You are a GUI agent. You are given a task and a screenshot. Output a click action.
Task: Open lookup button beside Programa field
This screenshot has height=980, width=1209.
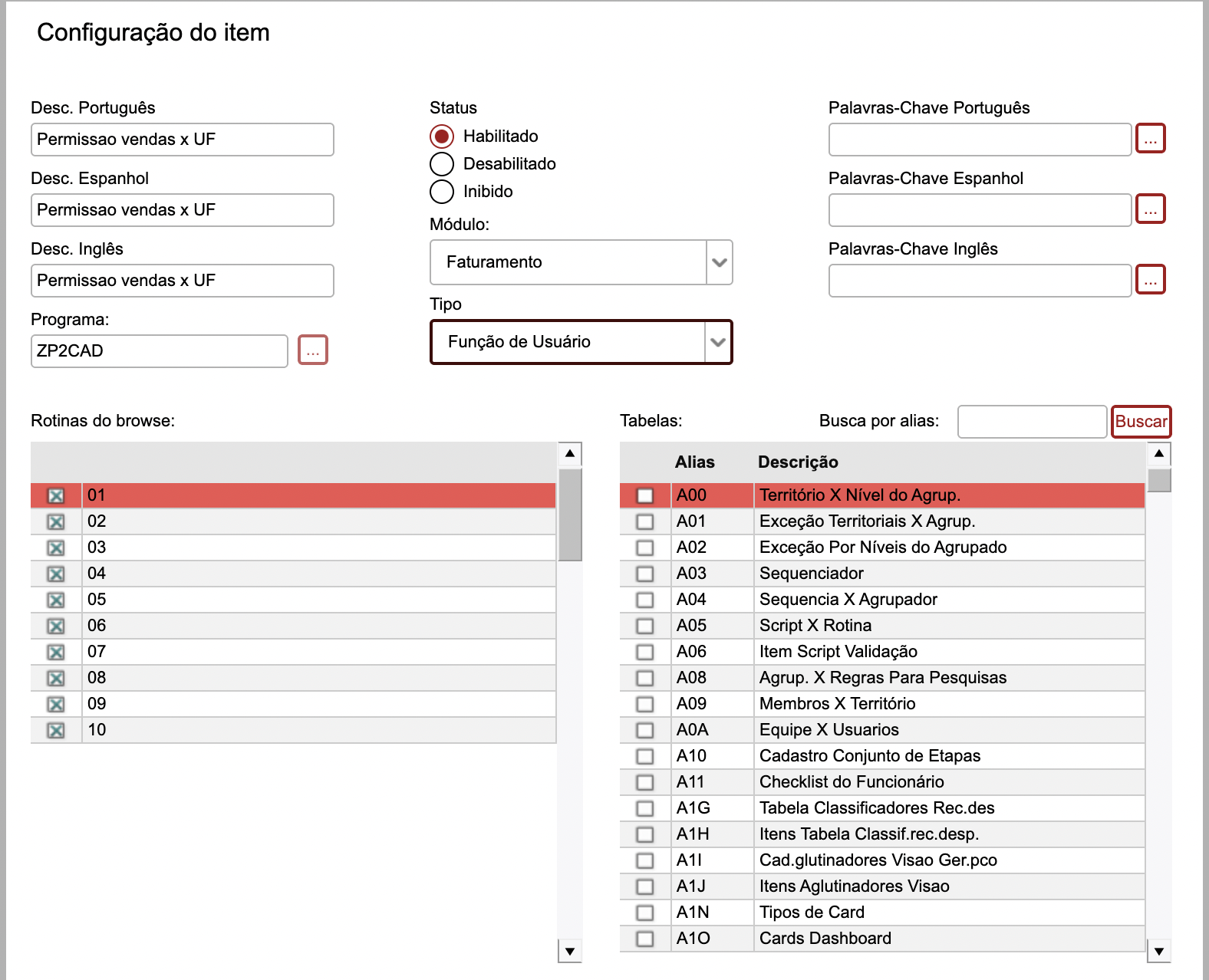tap(313, 350)
